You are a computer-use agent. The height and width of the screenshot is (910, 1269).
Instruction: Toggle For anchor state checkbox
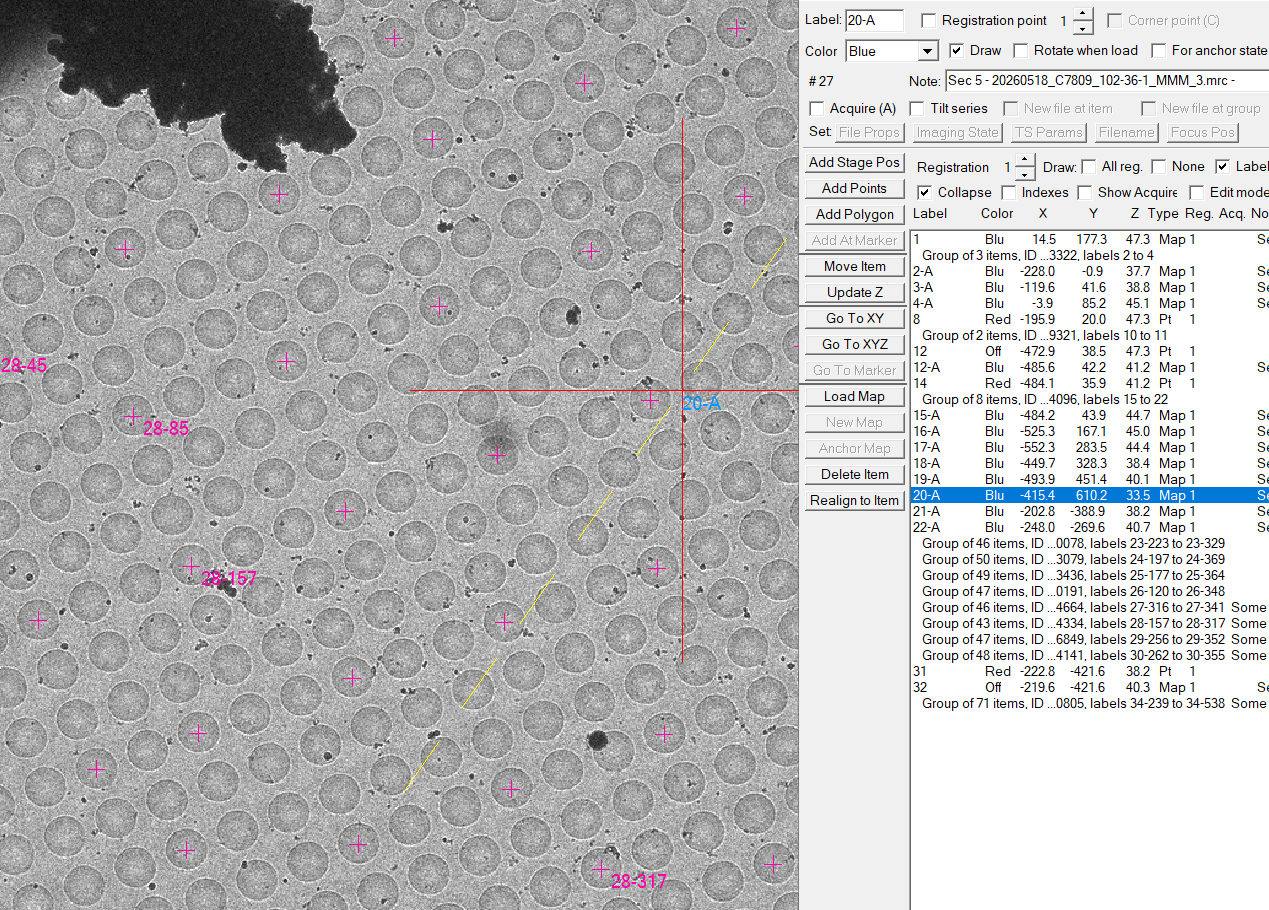[x=1158, y=50]
